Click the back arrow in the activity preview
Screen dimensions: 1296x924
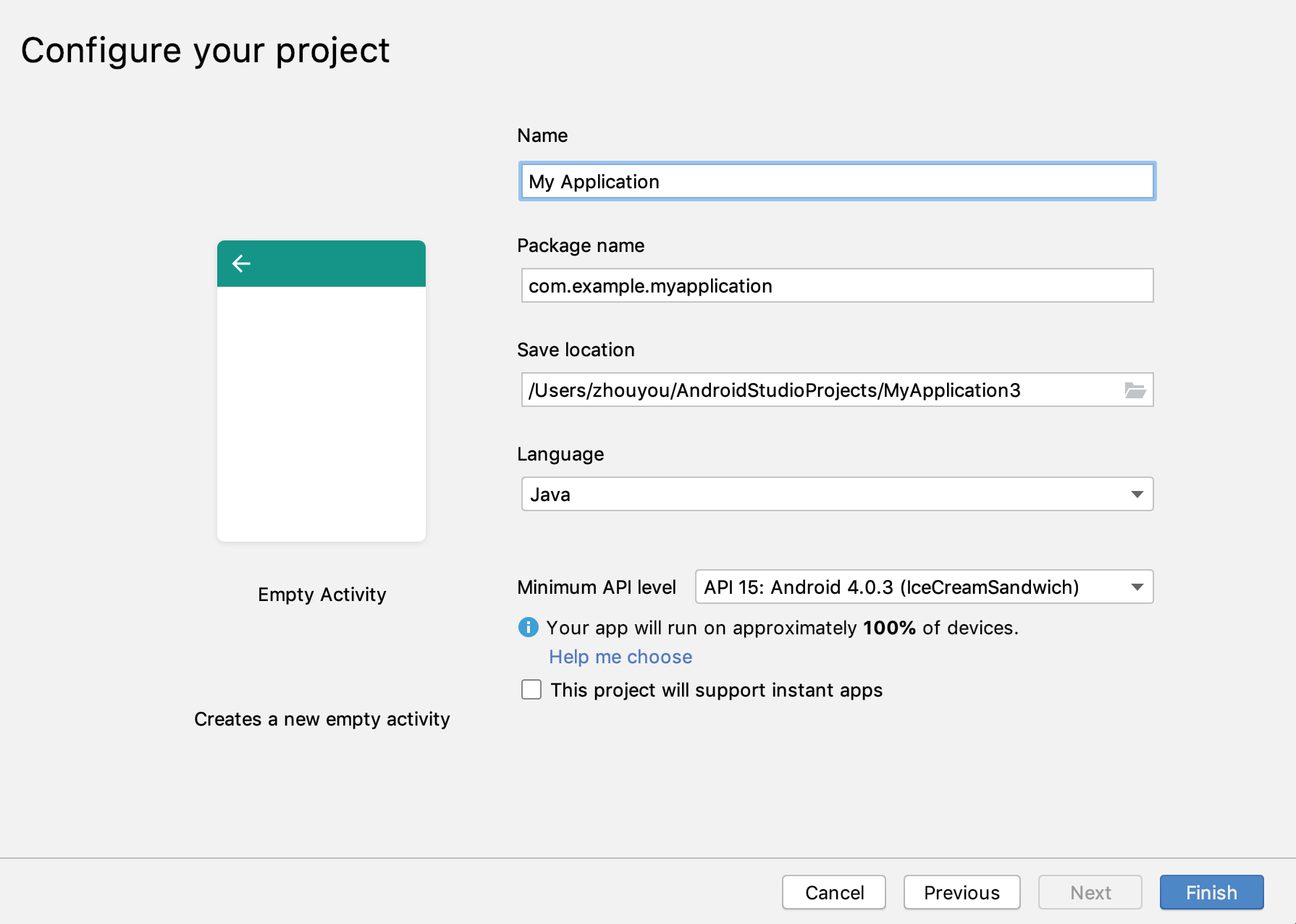241,264
